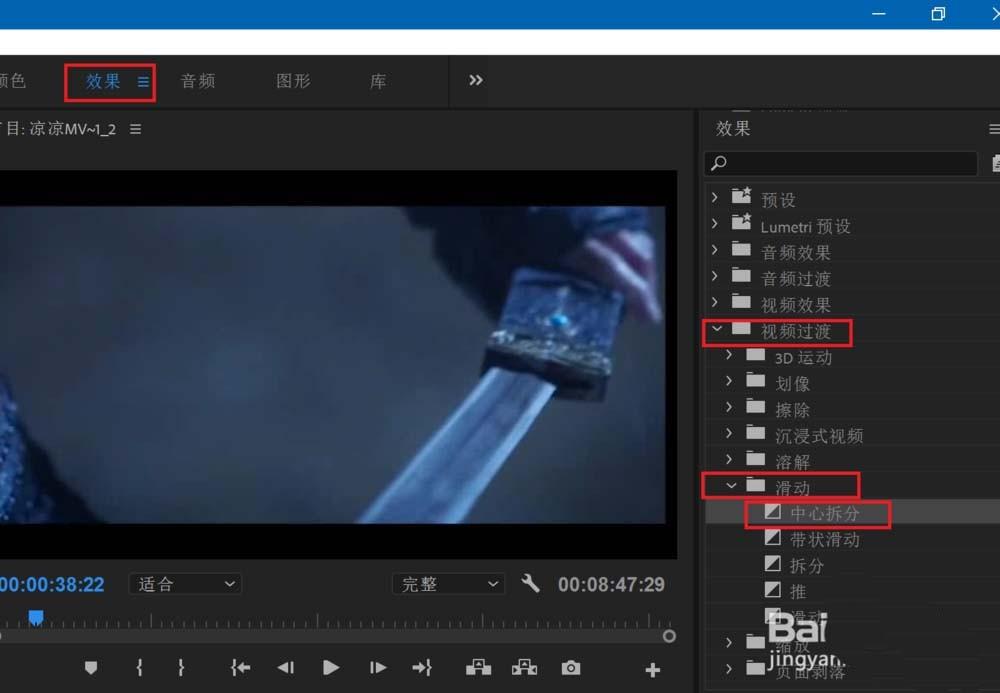Switch to the 音频 tab
This screenshot has width=1000, height=693.
(x=197, y=81)
